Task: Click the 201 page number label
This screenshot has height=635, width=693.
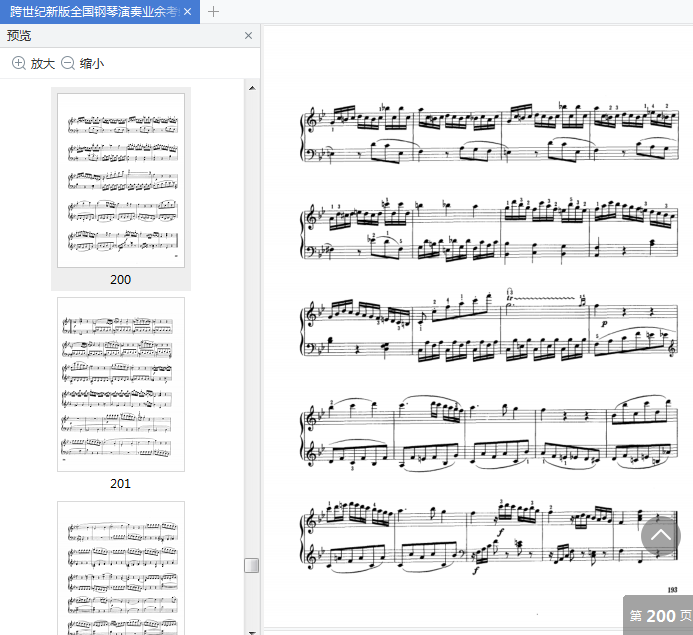Action: click(121, 484)
